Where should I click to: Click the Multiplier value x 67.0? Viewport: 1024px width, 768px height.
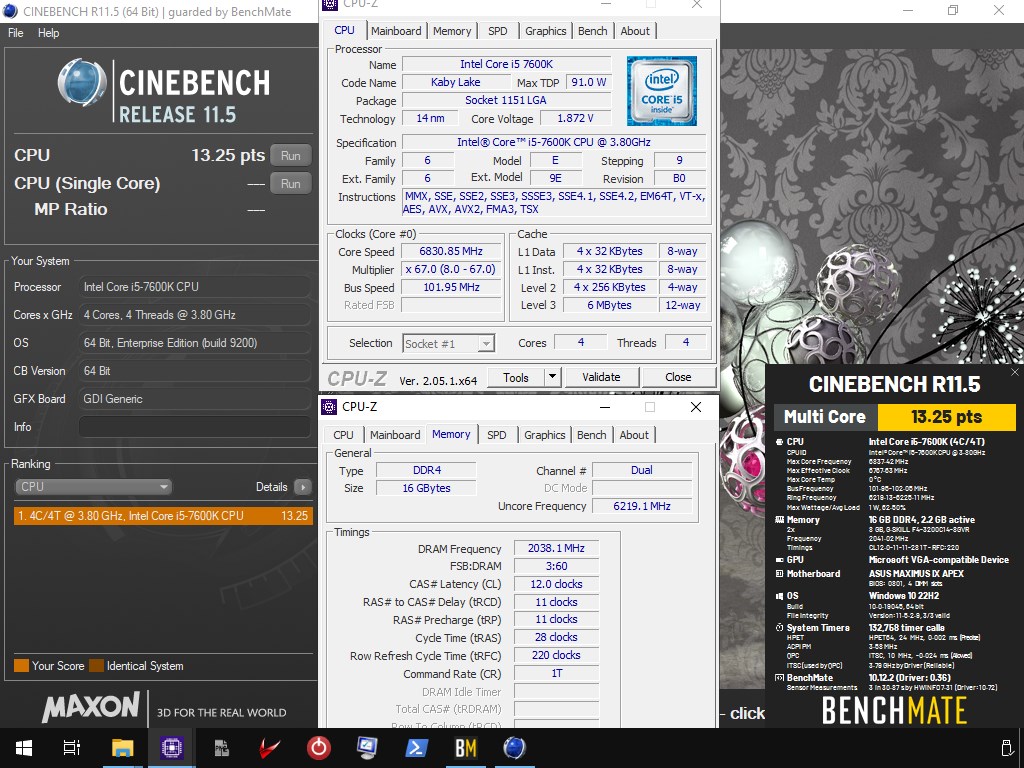click(x=451, y=270)
